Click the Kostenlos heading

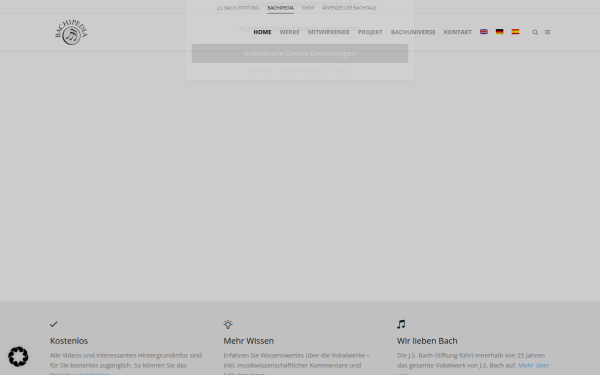[69, 341]
